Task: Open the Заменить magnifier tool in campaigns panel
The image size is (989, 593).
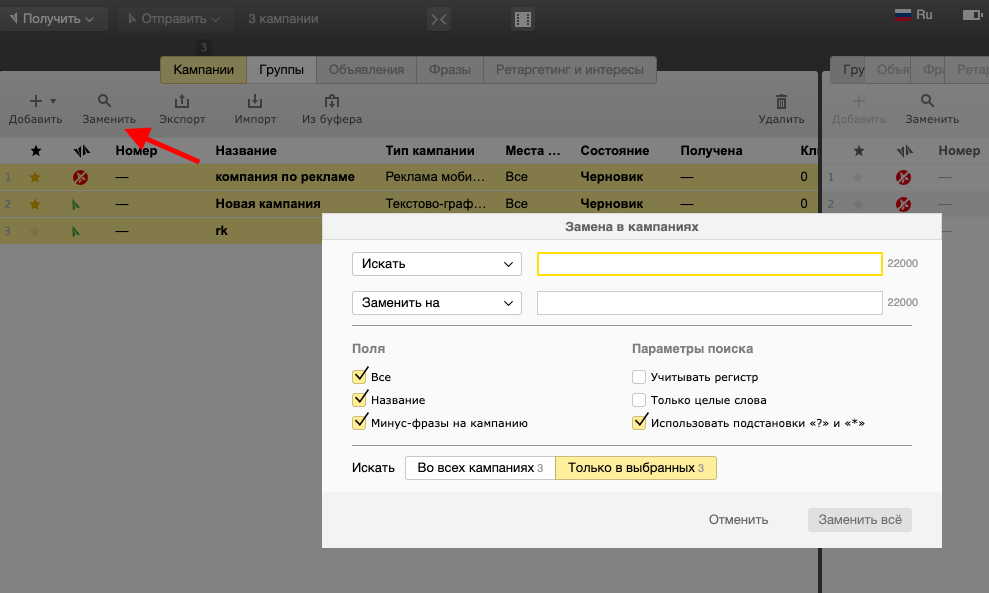Action: tap(105, 101)
